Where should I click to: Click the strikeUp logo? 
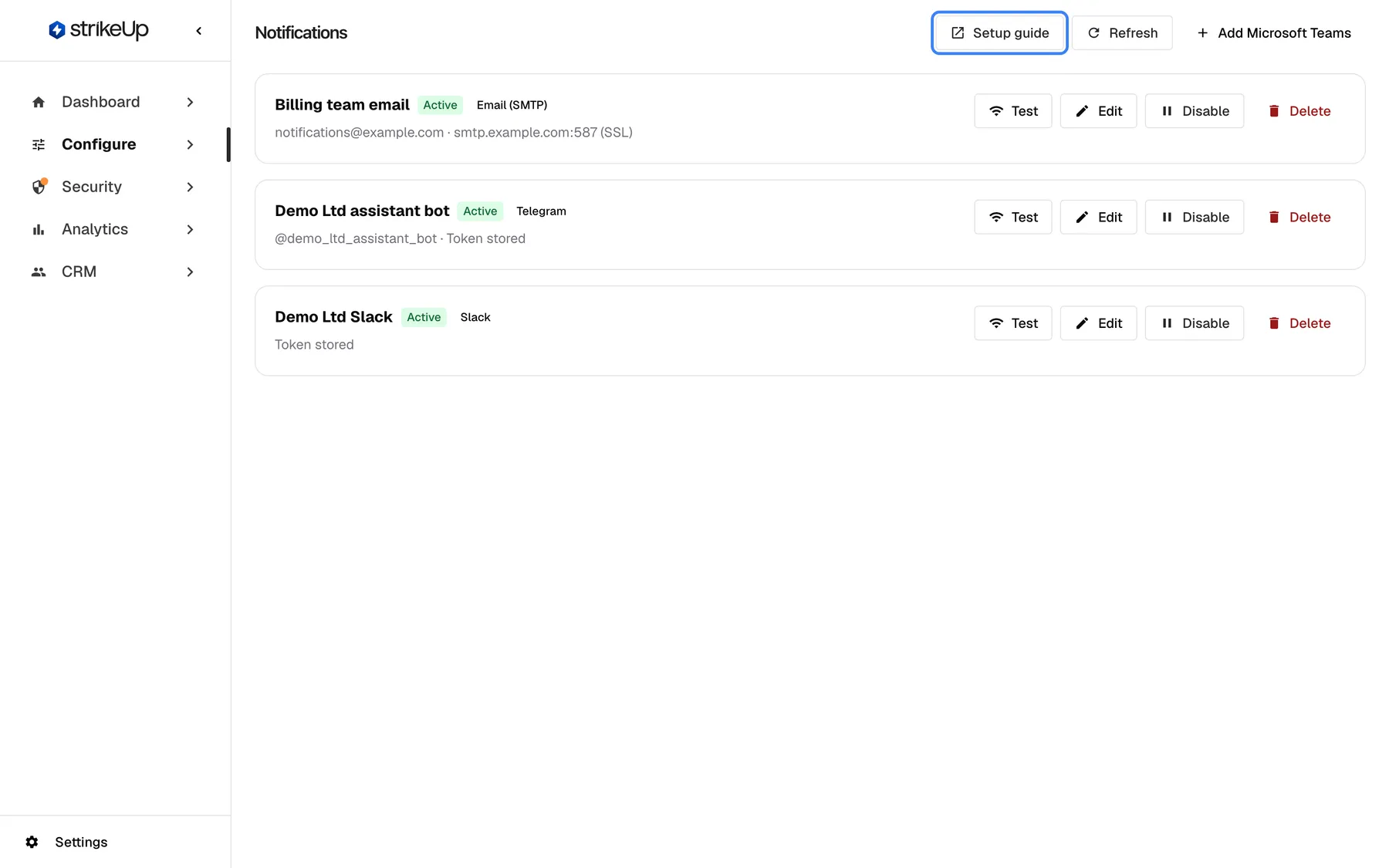[98, 30]
